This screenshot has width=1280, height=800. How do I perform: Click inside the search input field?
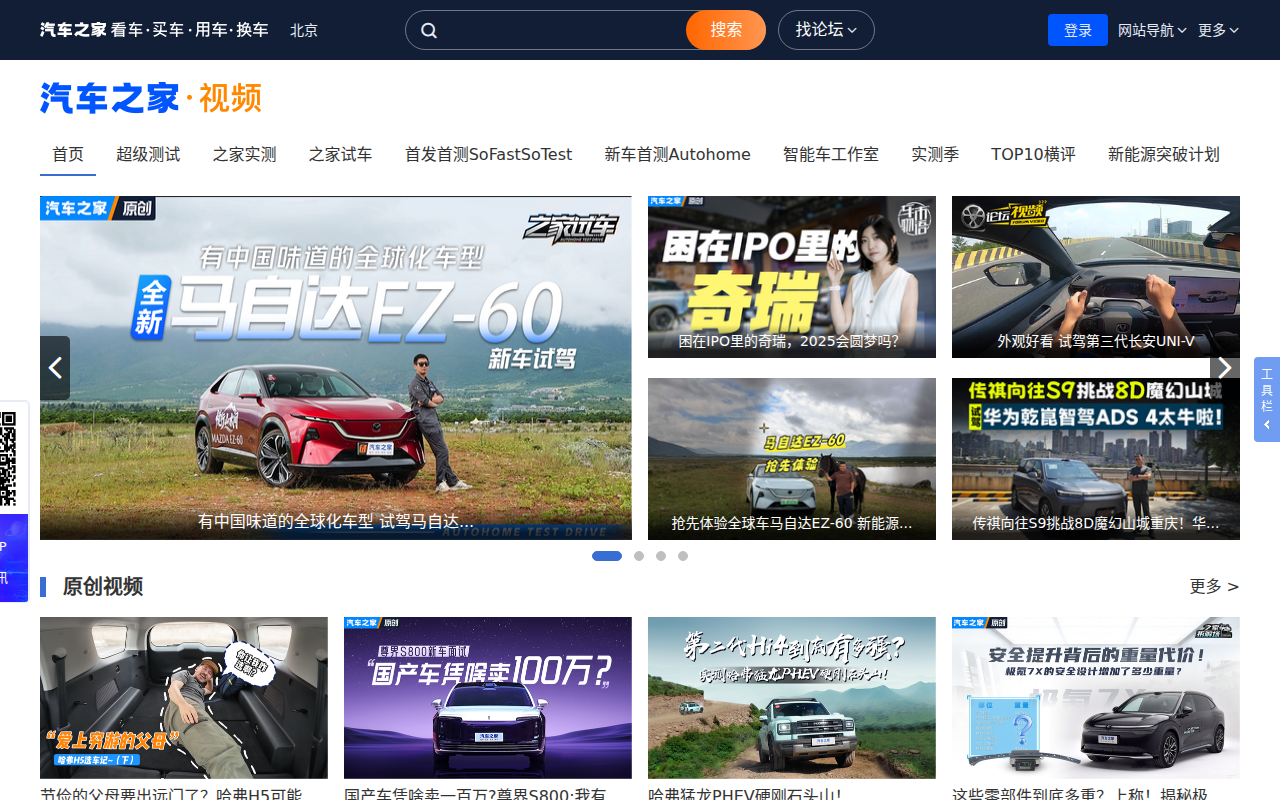(x=563, y=30)
